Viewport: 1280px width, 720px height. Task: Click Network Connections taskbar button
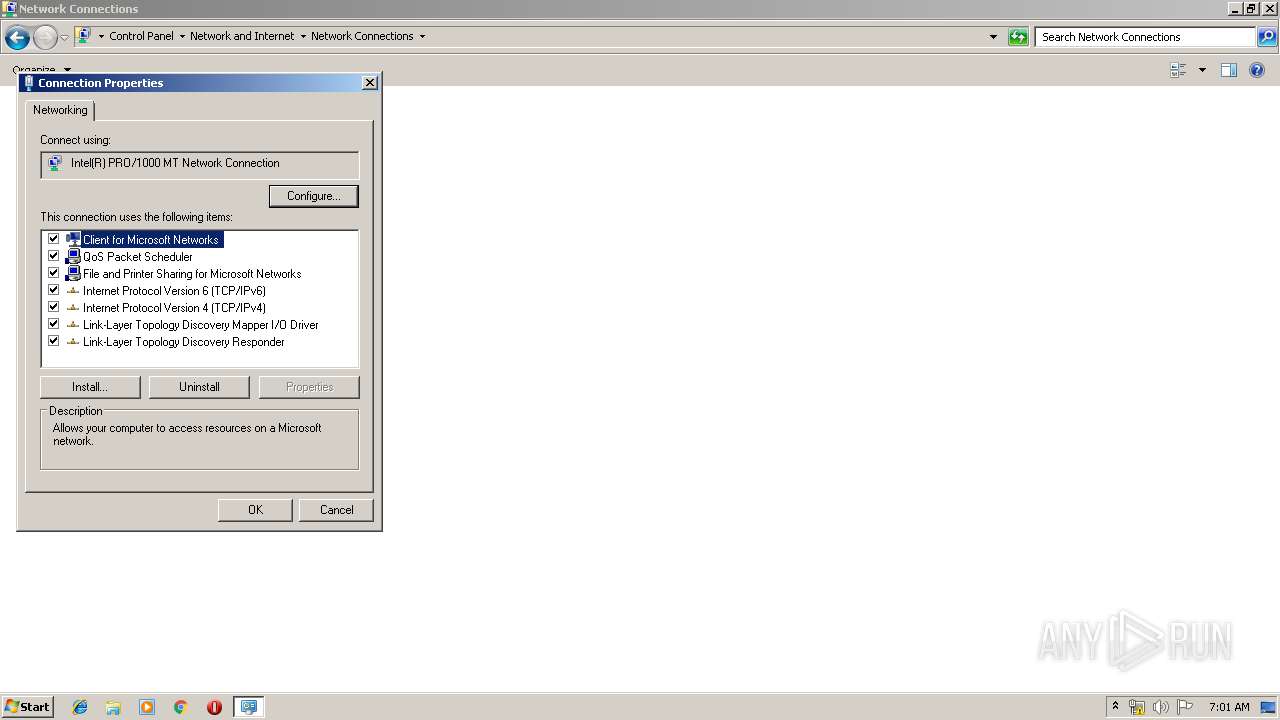pyautogui.click(x=248, y=707)
